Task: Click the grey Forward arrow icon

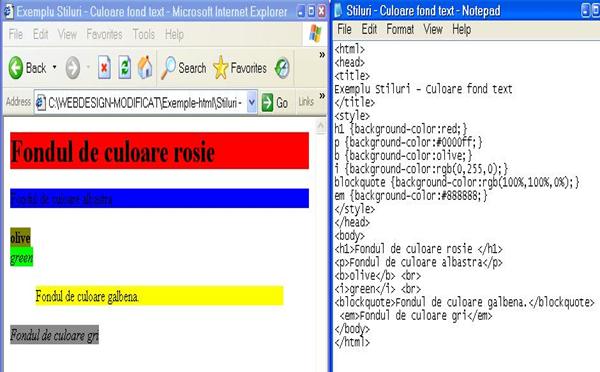Action: point(73,68)
